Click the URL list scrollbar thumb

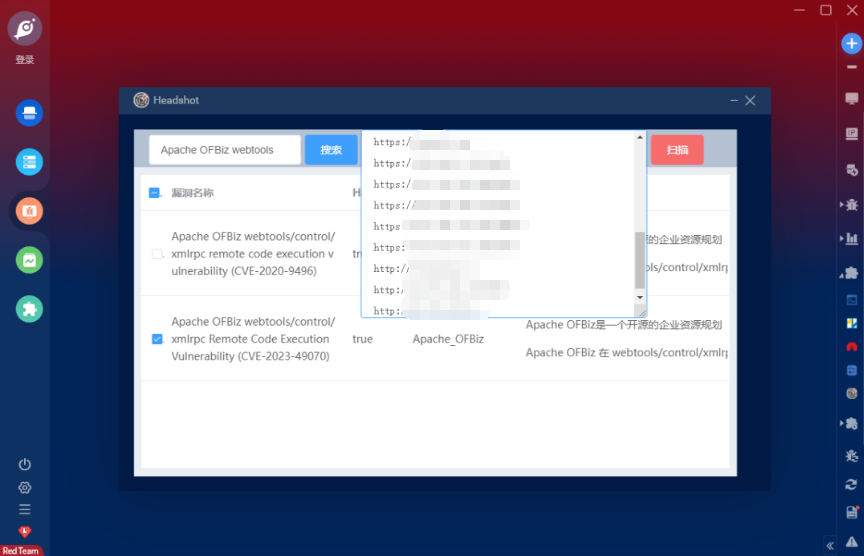(x=640, y=260)
